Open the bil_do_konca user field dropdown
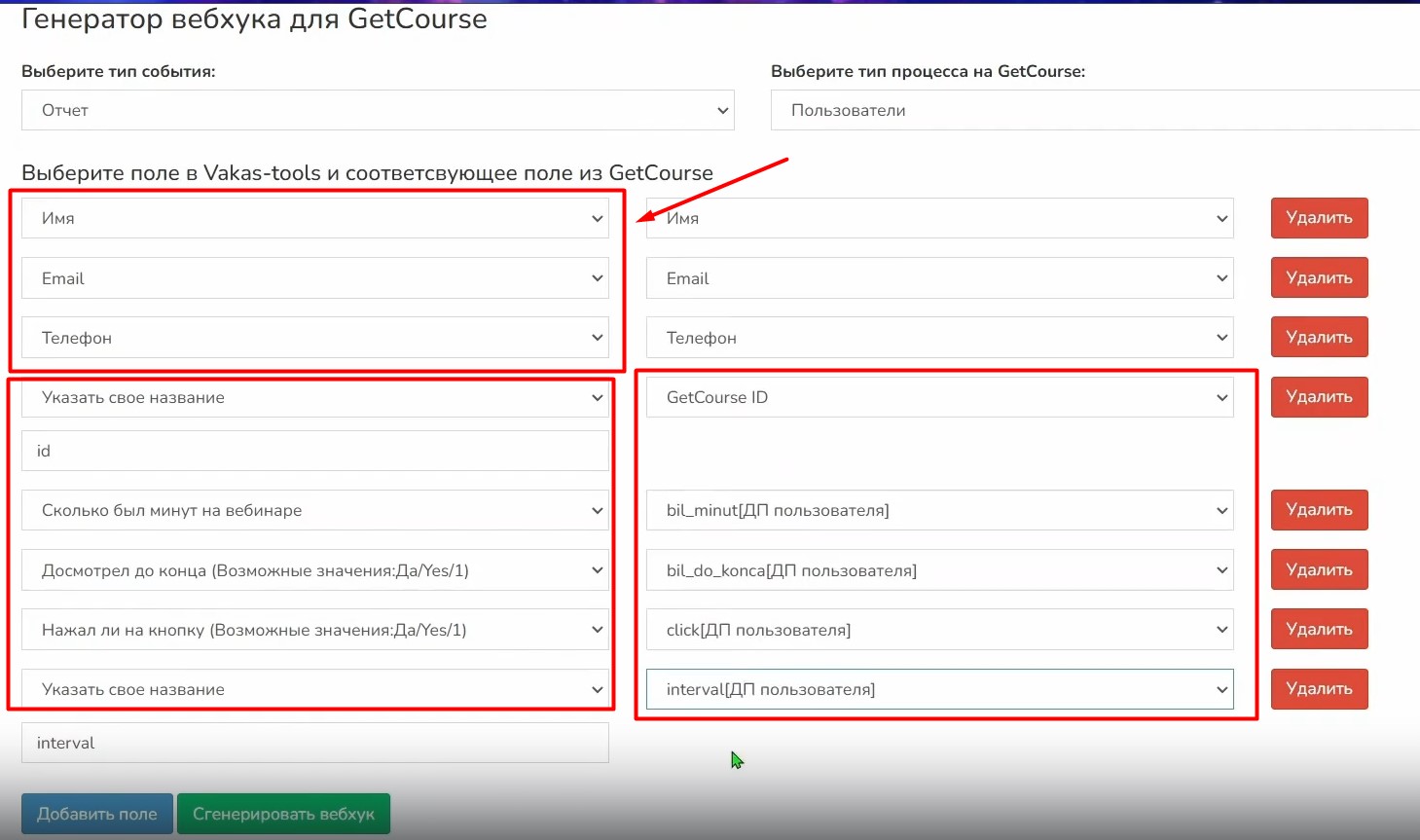This screenshot has height=840, width=1420. tap(939, 570)
